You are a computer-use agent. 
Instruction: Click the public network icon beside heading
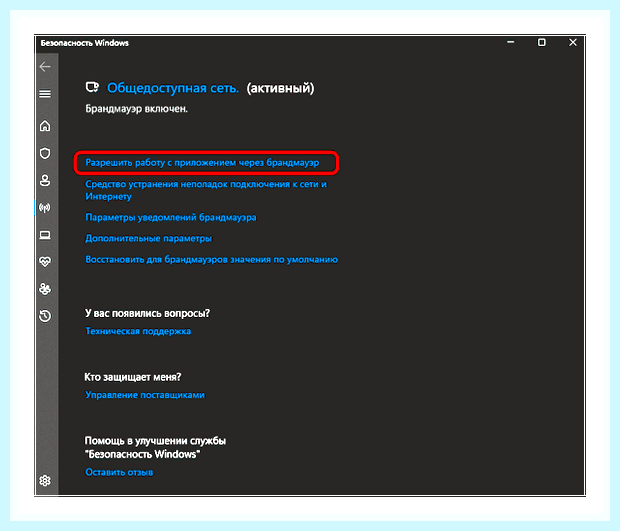pos(93,87)
